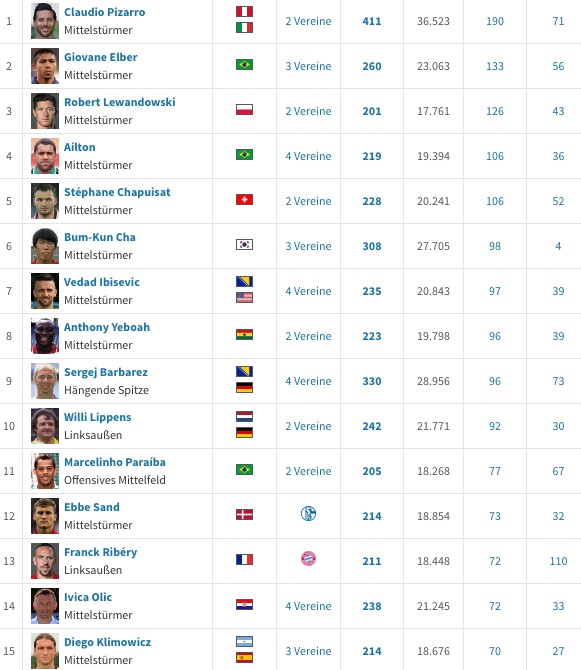Expand Aílton's '4 Vereine' club list
581x670 pixels.
[308, 156]
